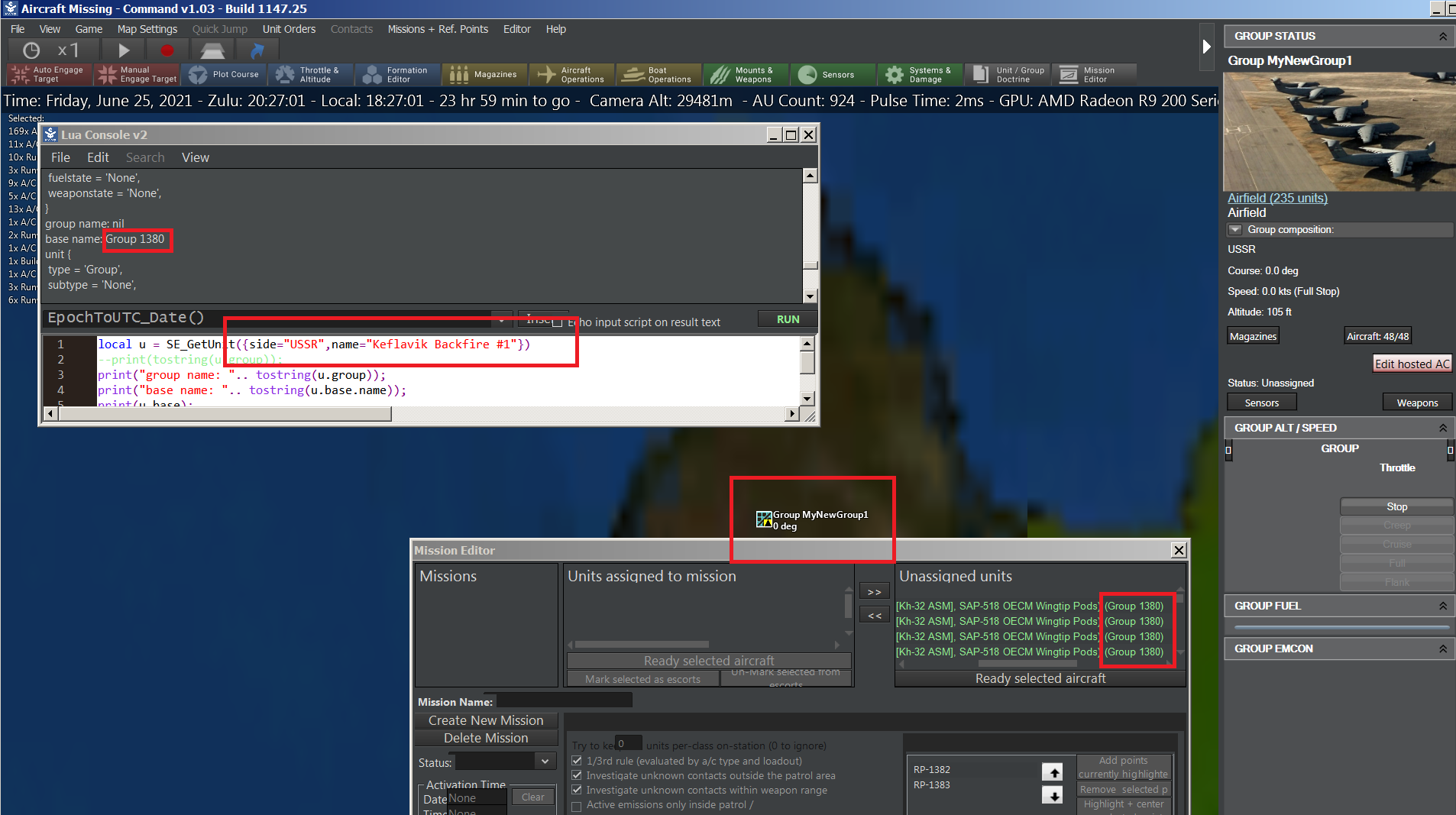Click the time compression clock icon

click(x=31, y=50)
